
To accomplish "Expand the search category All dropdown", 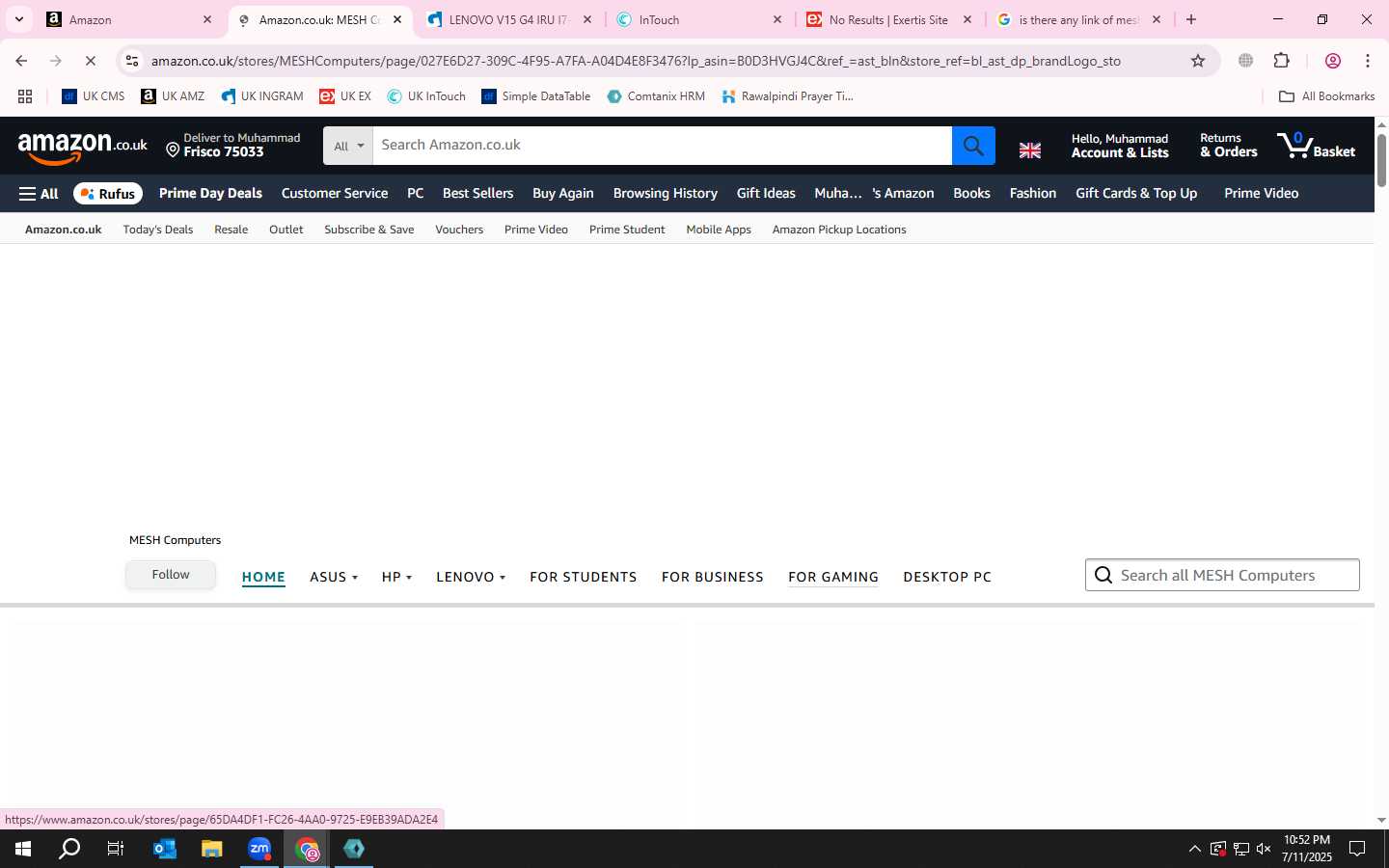I will pos(348,146).
